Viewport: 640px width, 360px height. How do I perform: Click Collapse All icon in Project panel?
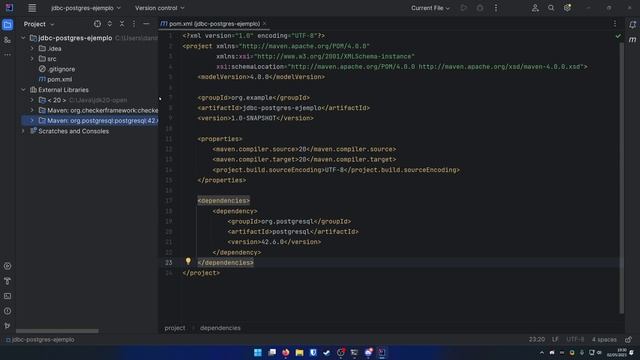point(122,24)
